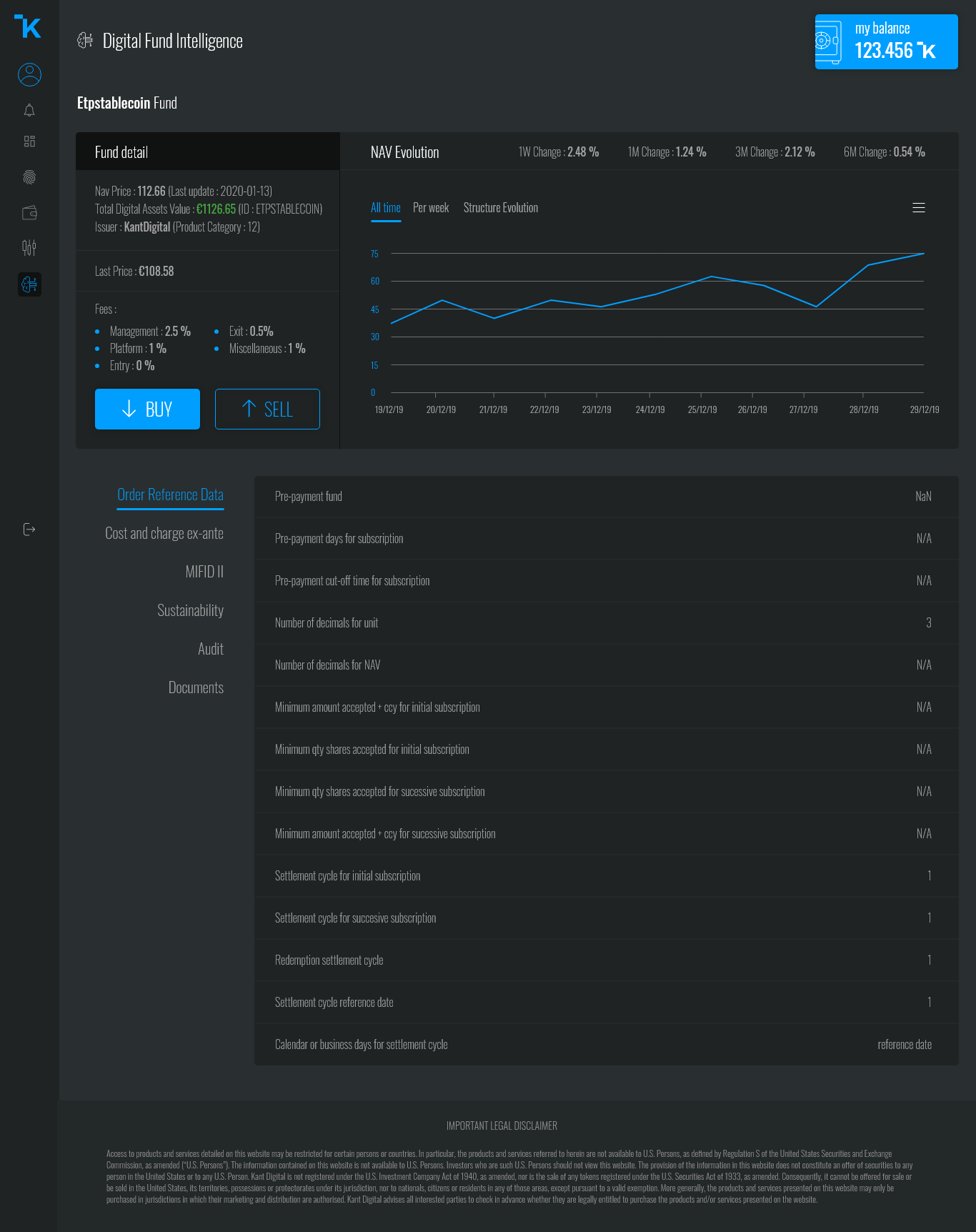Click the Etpstablecoin Fund title

[x=127, y=103]
